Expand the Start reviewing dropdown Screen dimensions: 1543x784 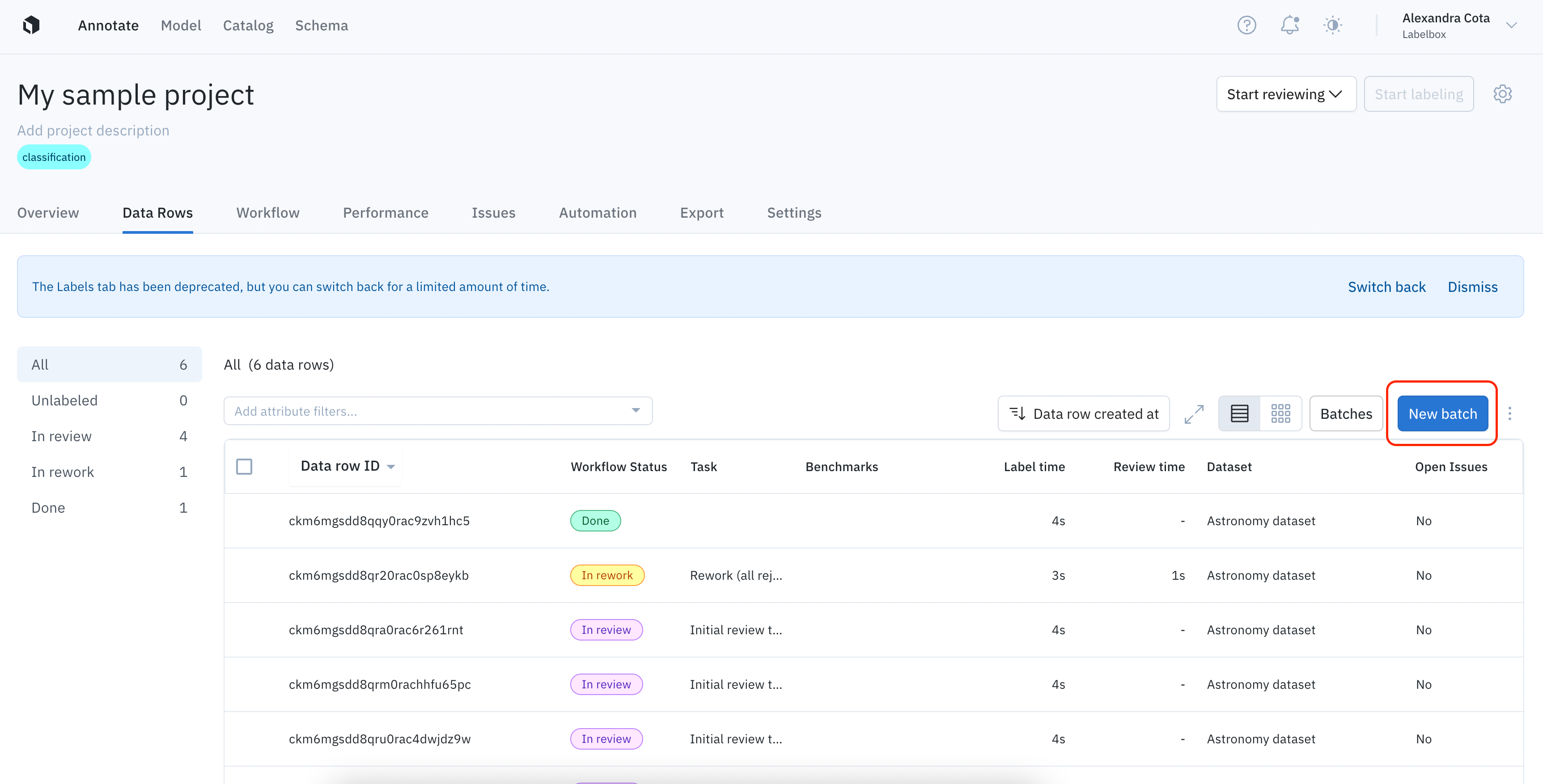point(1285,94)
